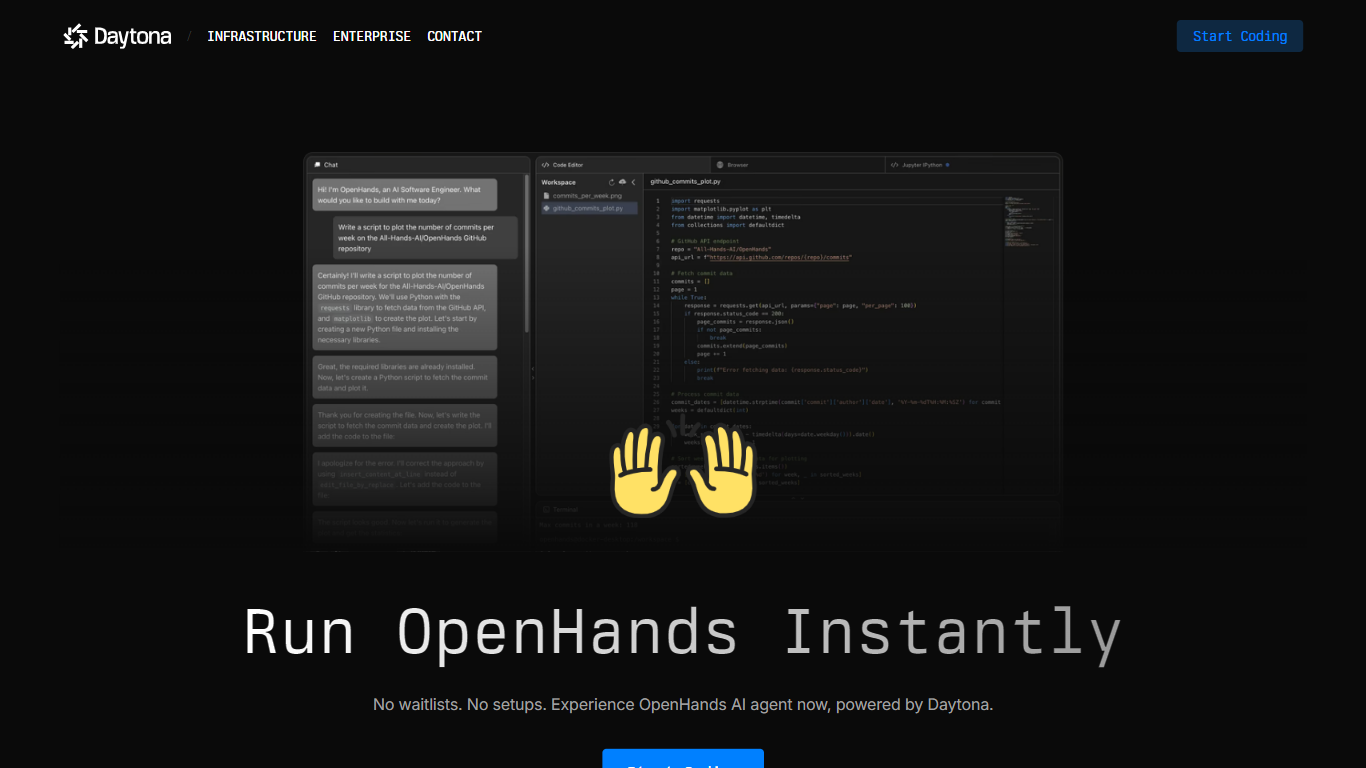Click the "Thank you for creating the file" message
The height and width of the screenshot is (768, 1366).
[x=404, y=425]
